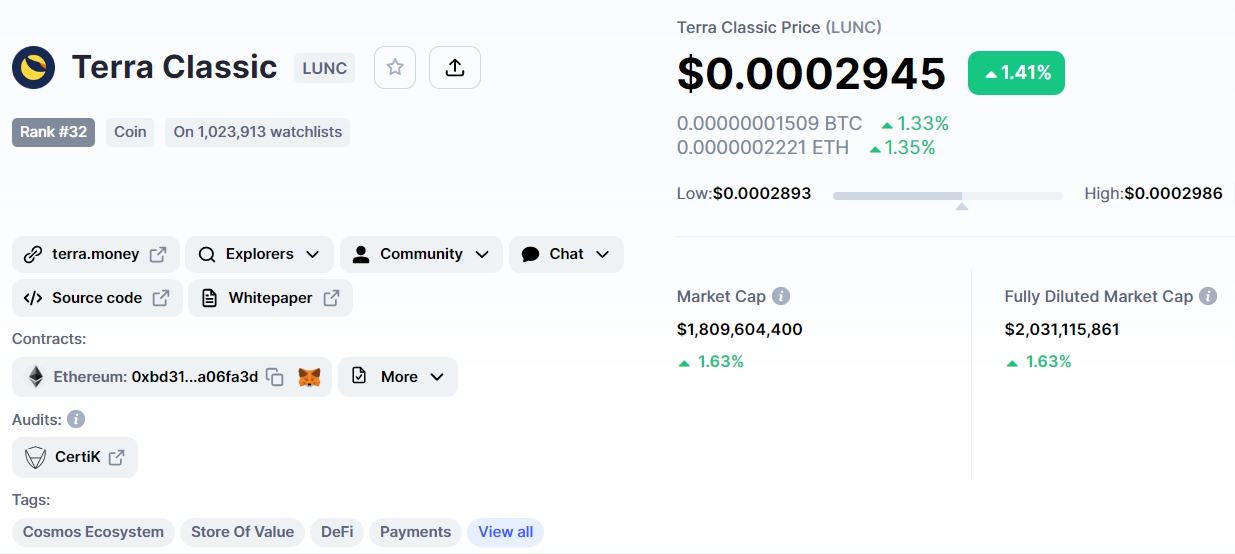Click the $0.0002945 price value
The height and width of the screenshot is (554, 1235).
(812, 74)
